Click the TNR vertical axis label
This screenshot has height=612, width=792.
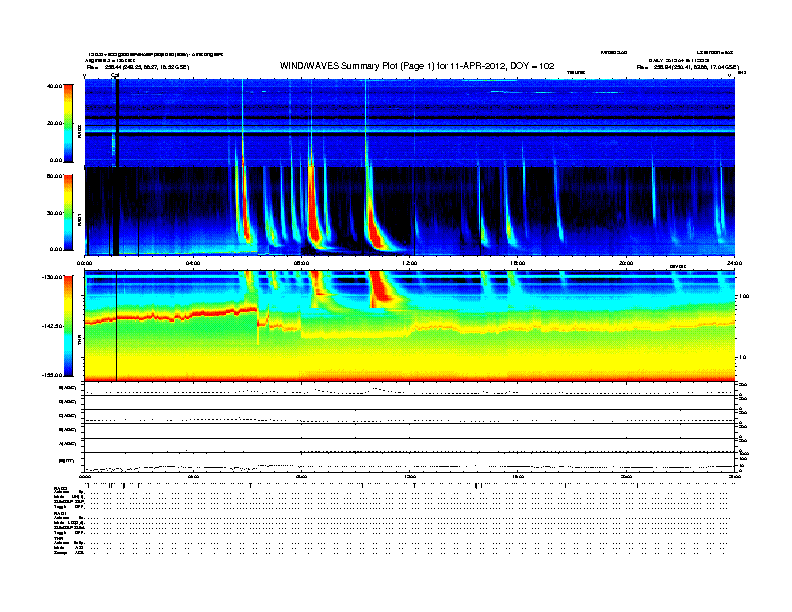tap(79, 342)
